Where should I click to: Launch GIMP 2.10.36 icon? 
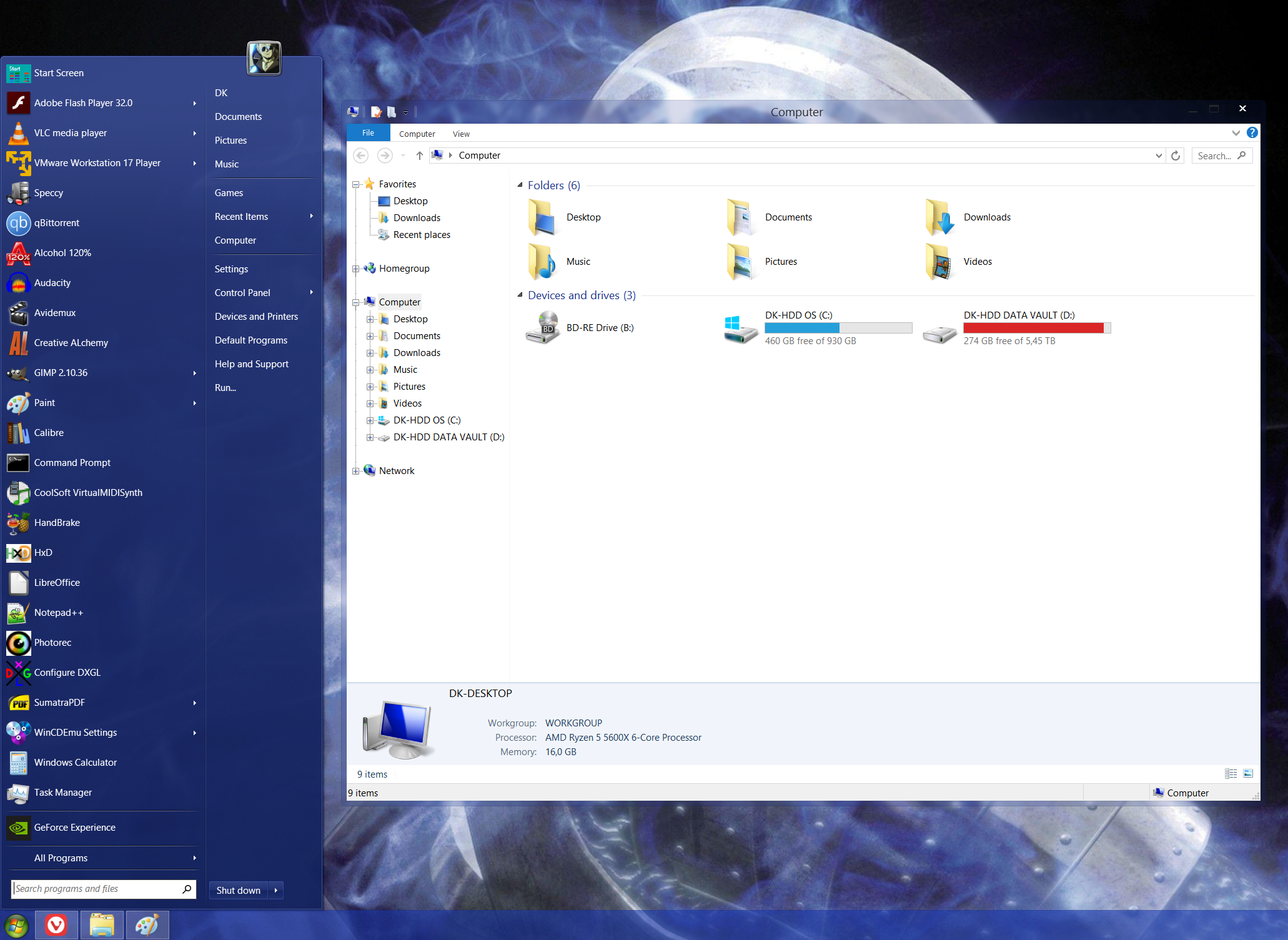tap(18, 373)
